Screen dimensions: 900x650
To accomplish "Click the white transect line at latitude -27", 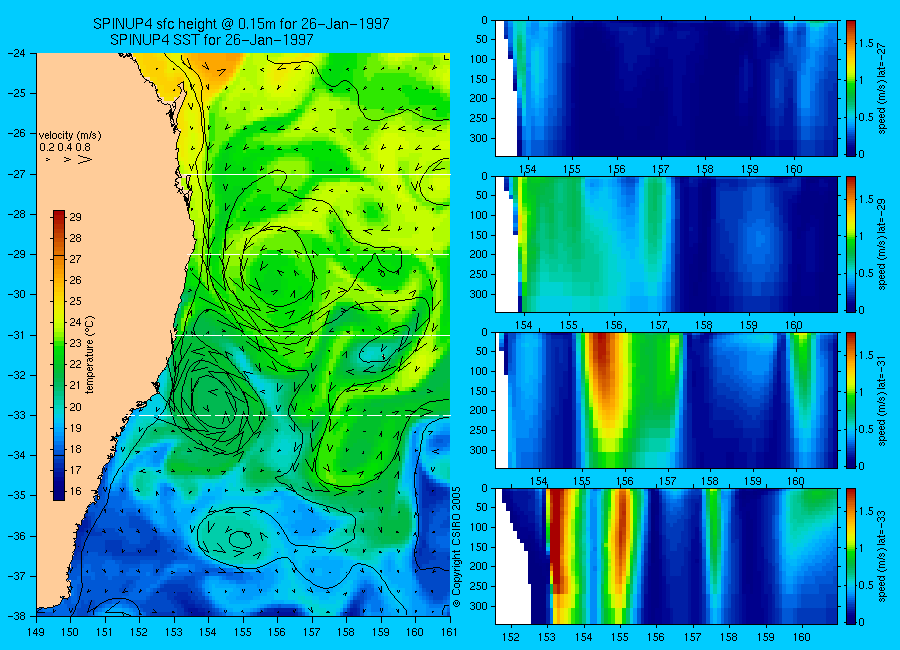I will [x=319, y=175].
